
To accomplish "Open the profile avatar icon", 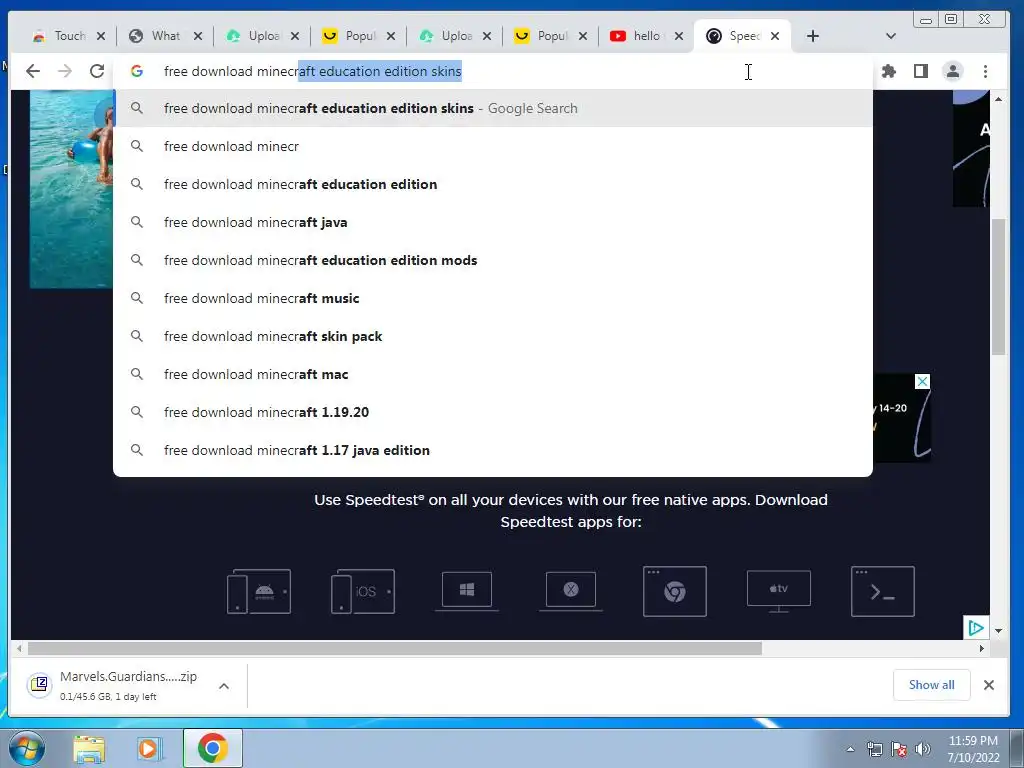I will [x=953, y=71].
